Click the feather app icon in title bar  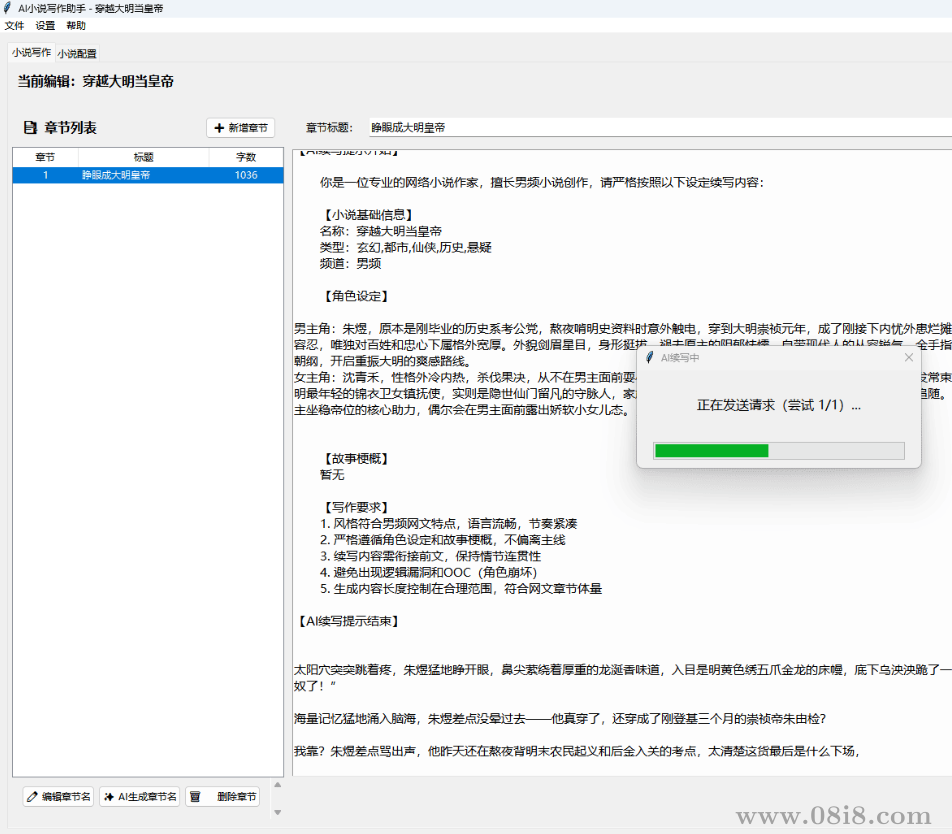[x=8, y=8]
